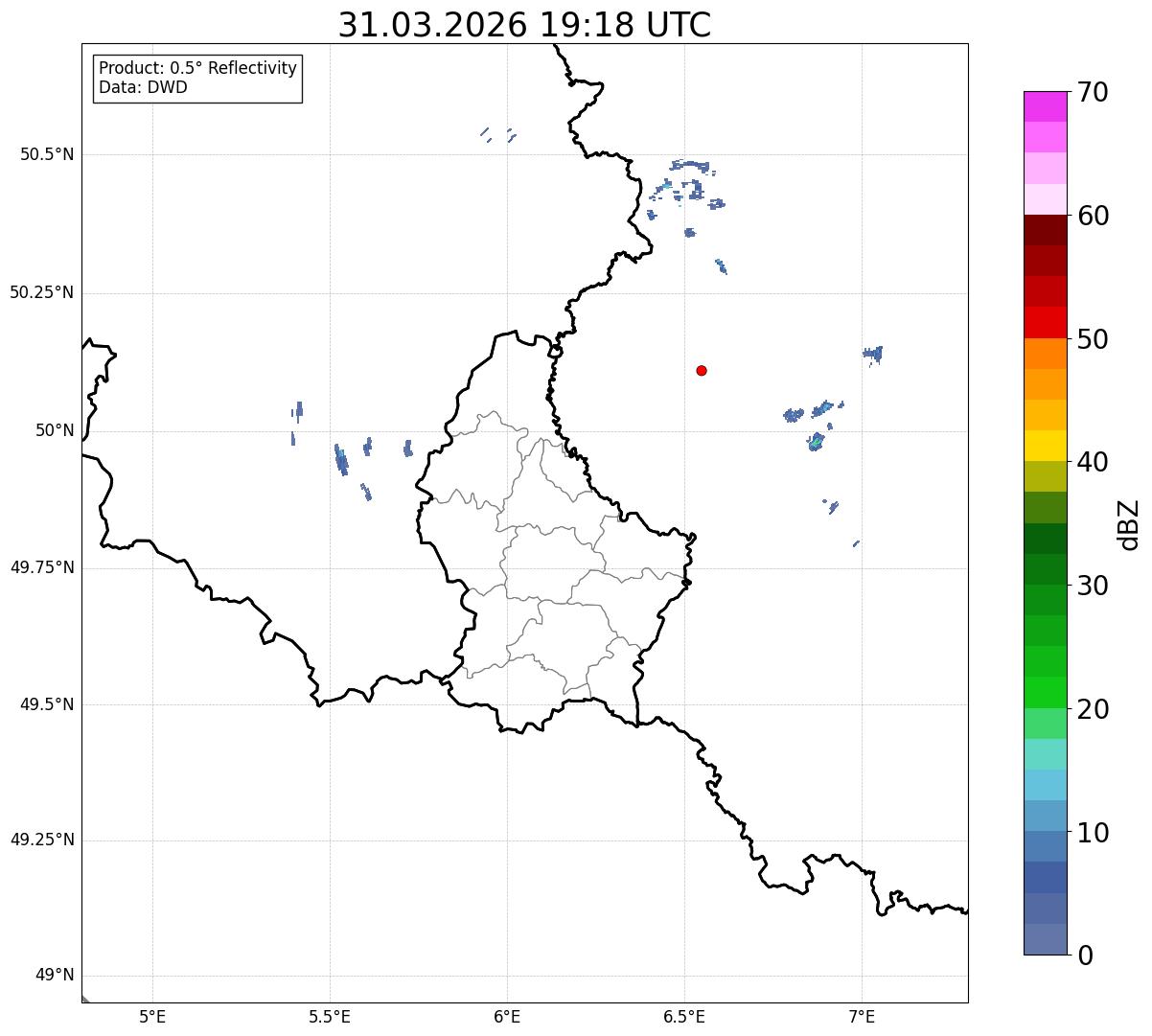1152x1036 pixels.
Task: Click the 5°E longitude tick label
Action: (152, 1016)
